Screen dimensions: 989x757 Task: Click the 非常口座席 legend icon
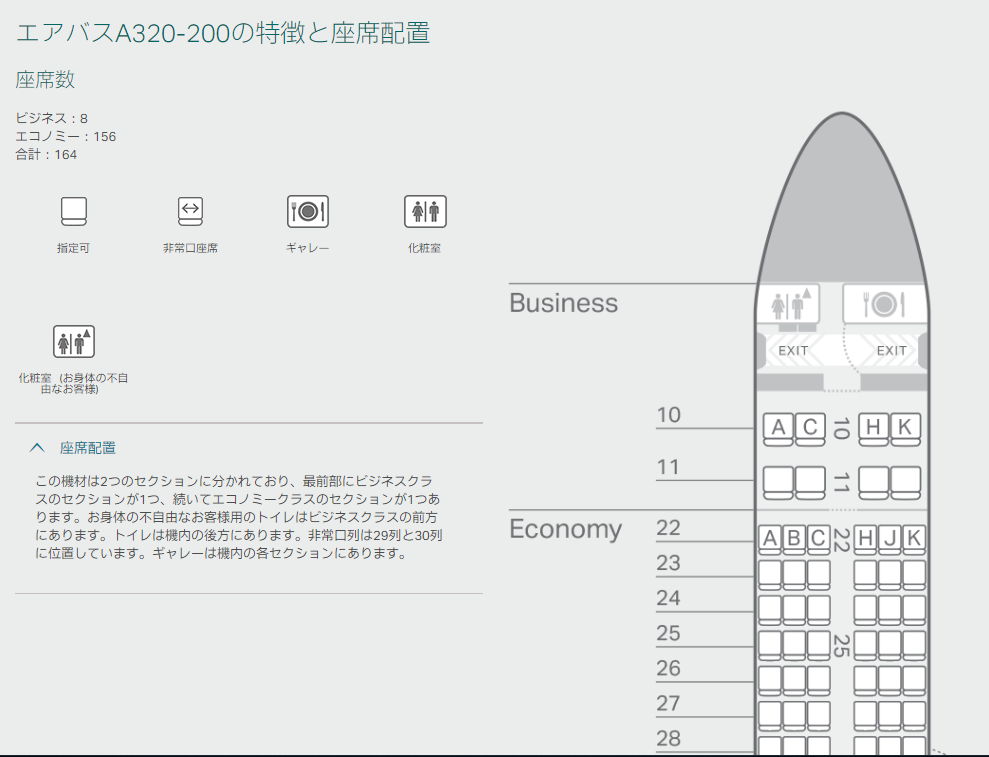click(190, 211)
